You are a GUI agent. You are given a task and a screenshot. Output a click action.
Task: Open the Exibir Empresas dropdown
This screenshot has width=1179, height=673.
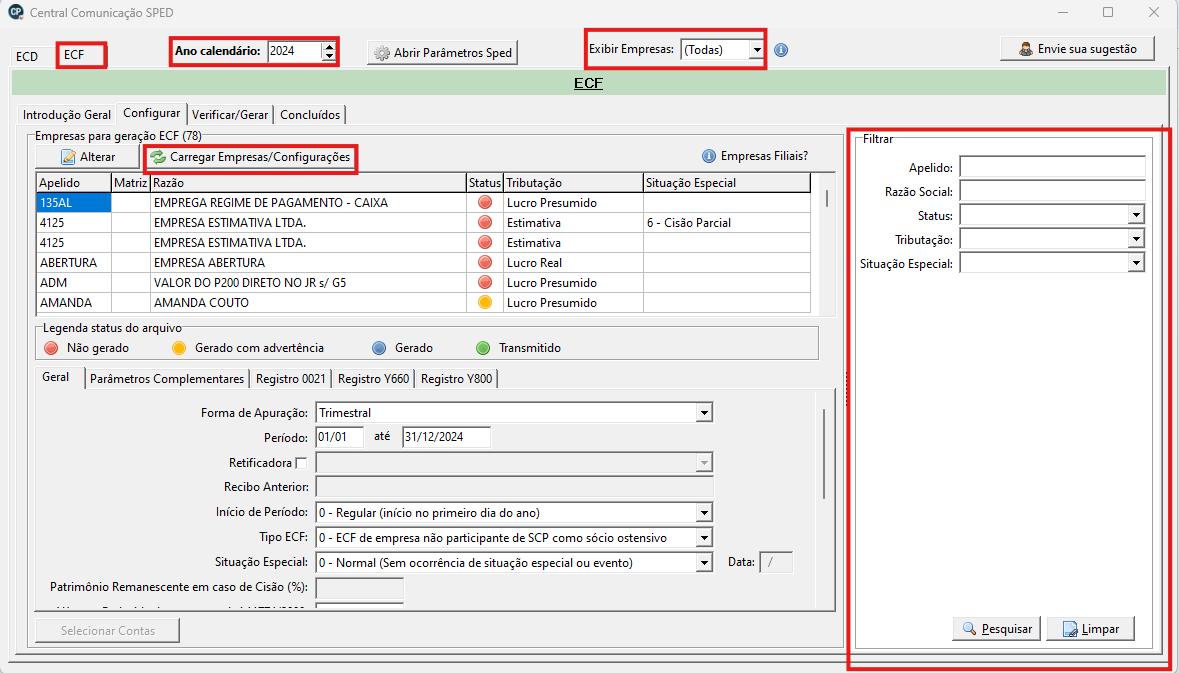coord(756,49)
